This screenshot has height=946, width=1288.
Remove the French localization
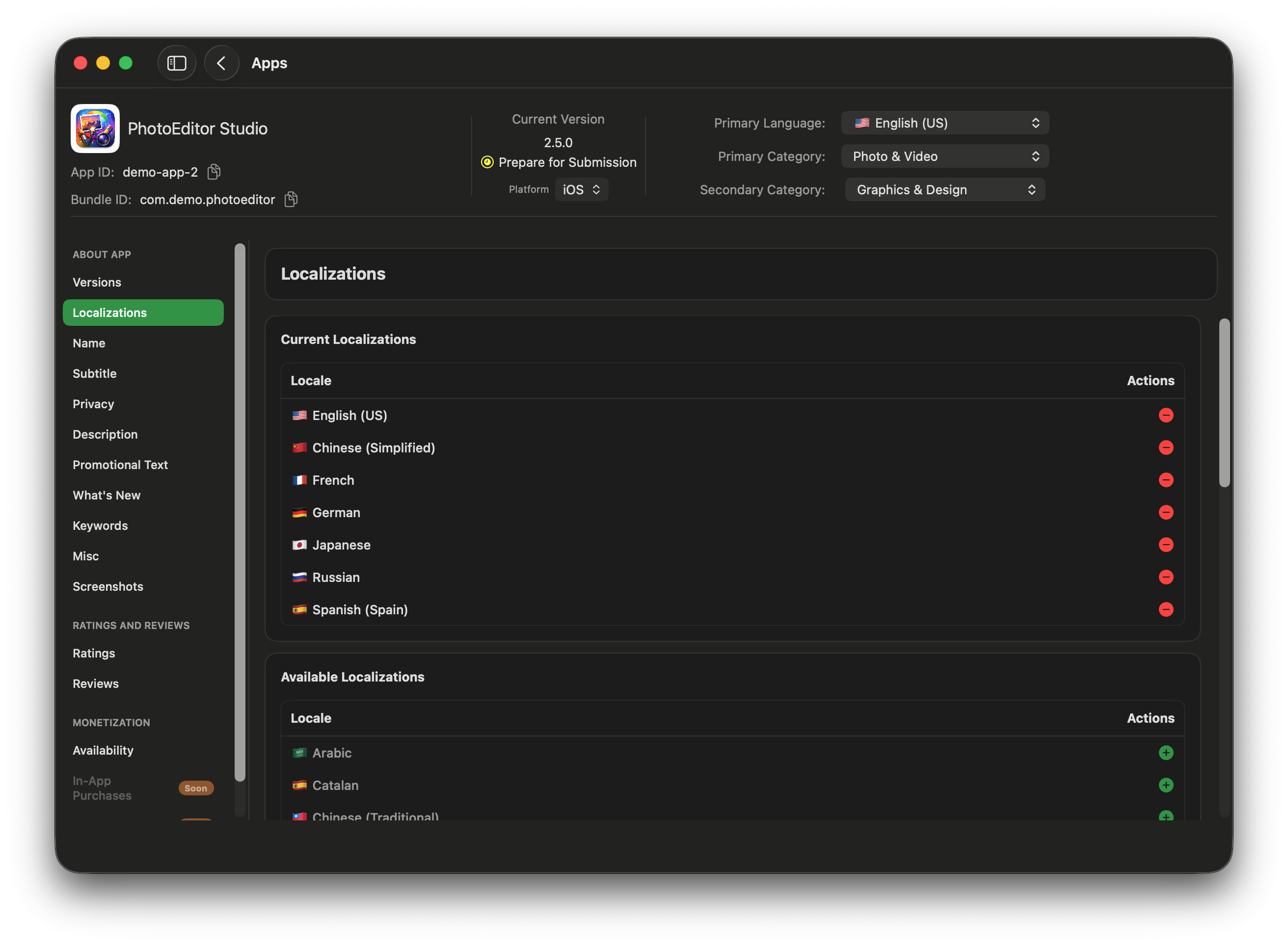tap(1167, 480)
